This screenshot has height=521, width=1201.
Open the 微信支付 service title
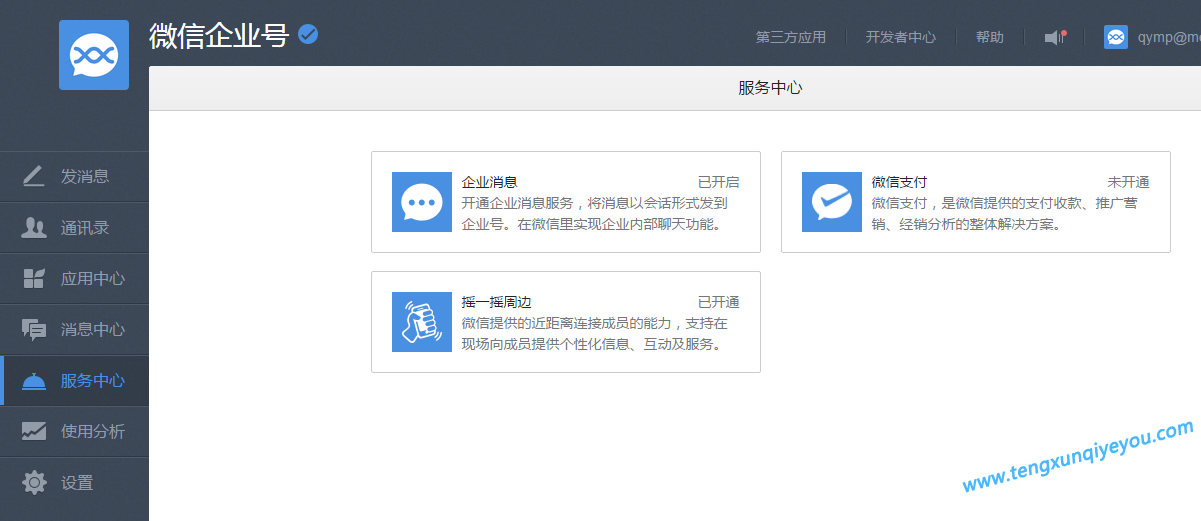[x=899, y=182]
